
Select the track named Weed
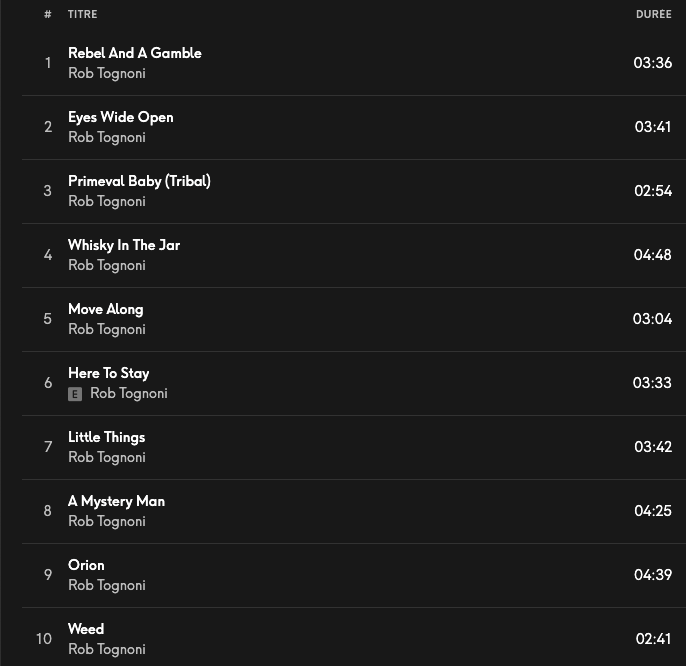[86, 629]
